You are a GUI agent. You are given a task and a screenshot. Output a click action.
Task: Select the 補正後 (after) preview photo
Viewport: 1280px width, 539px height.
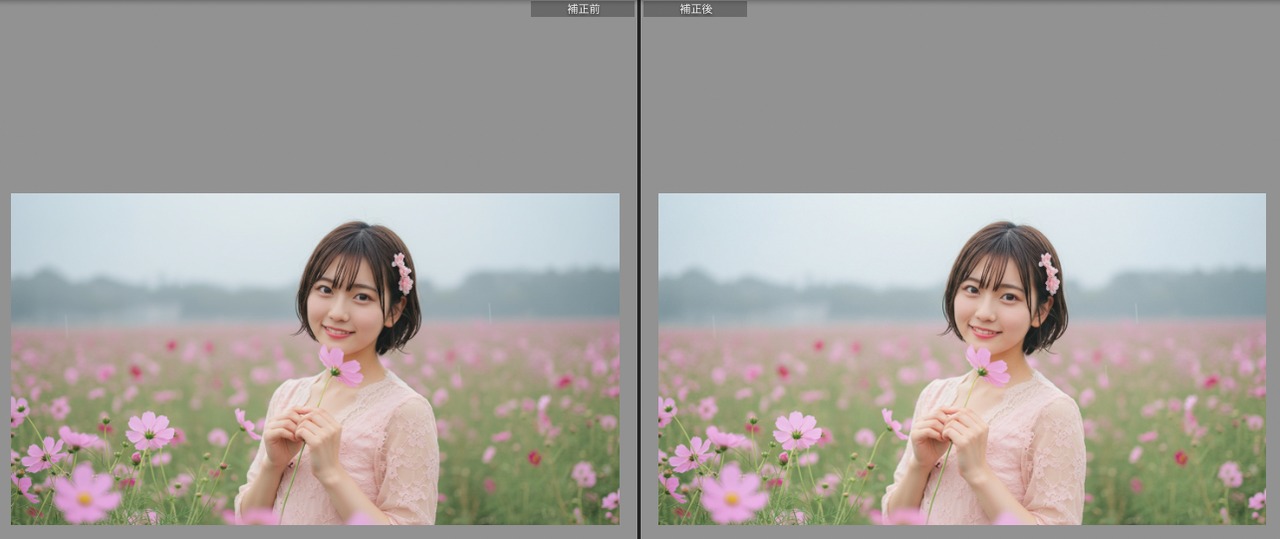point(962,359)
